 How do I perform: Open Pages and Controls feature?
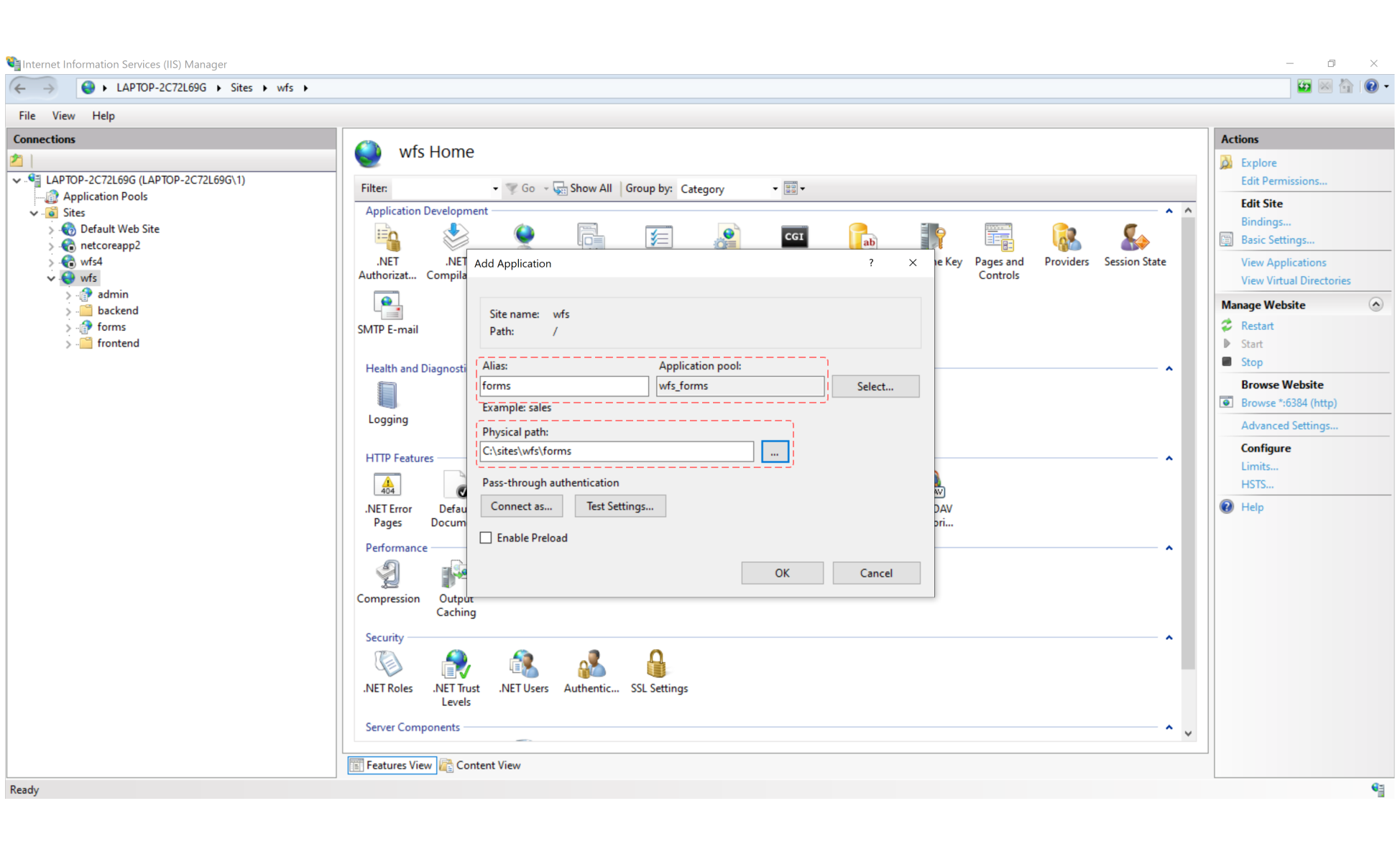click(x=998, y=251)
